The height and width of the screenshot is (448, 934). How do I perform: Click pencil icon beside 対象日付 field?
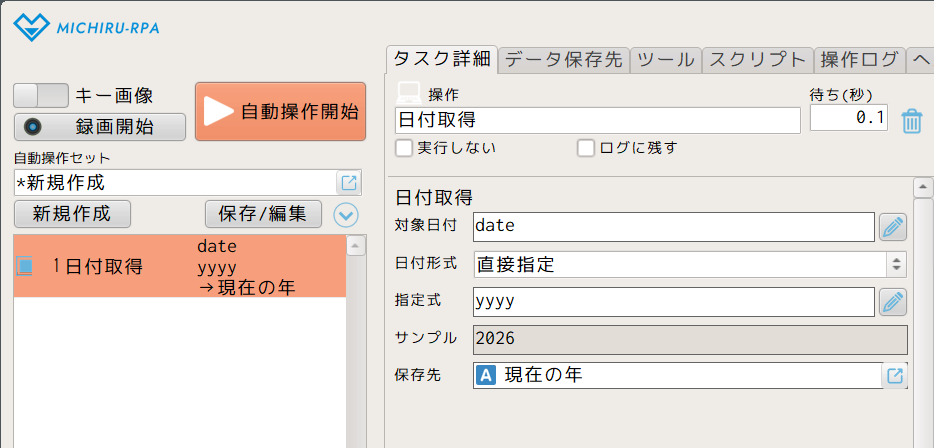[892, 227]
